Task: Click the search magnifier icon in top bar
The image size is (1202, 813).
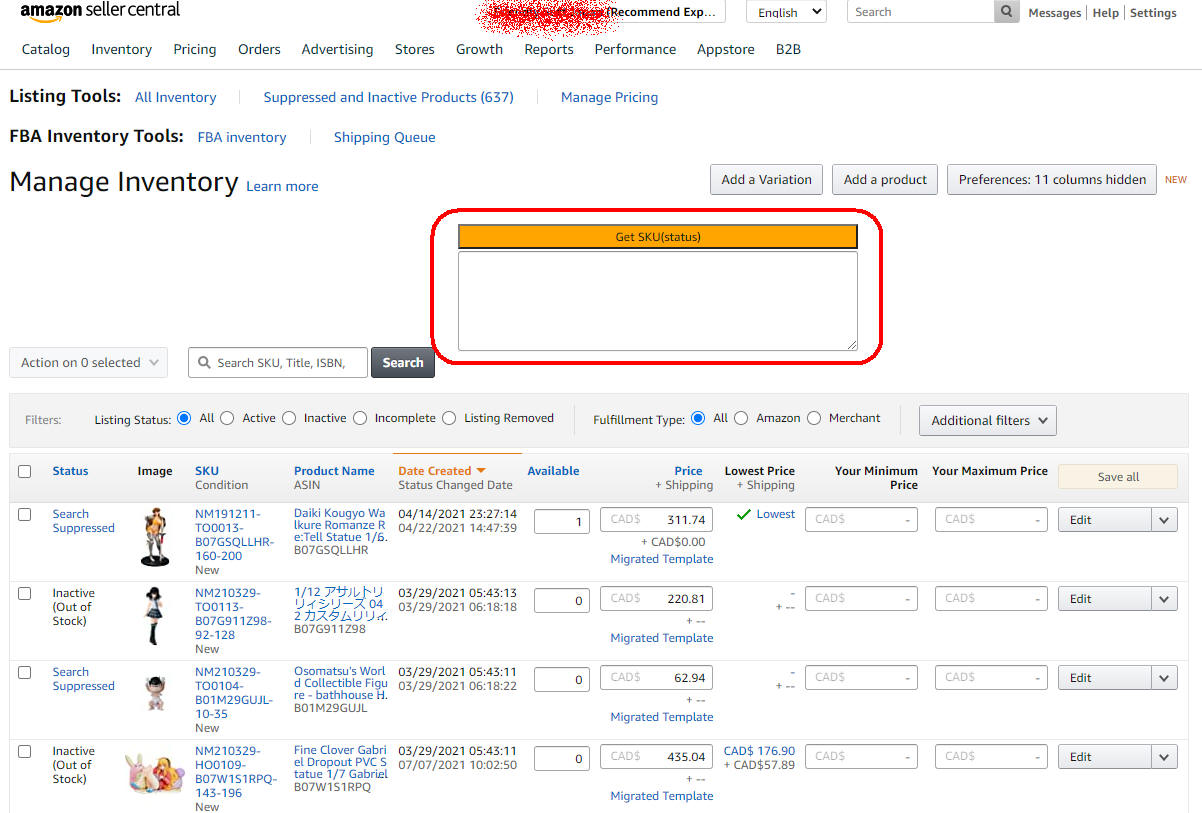Action: click(x=1007, y=12)
